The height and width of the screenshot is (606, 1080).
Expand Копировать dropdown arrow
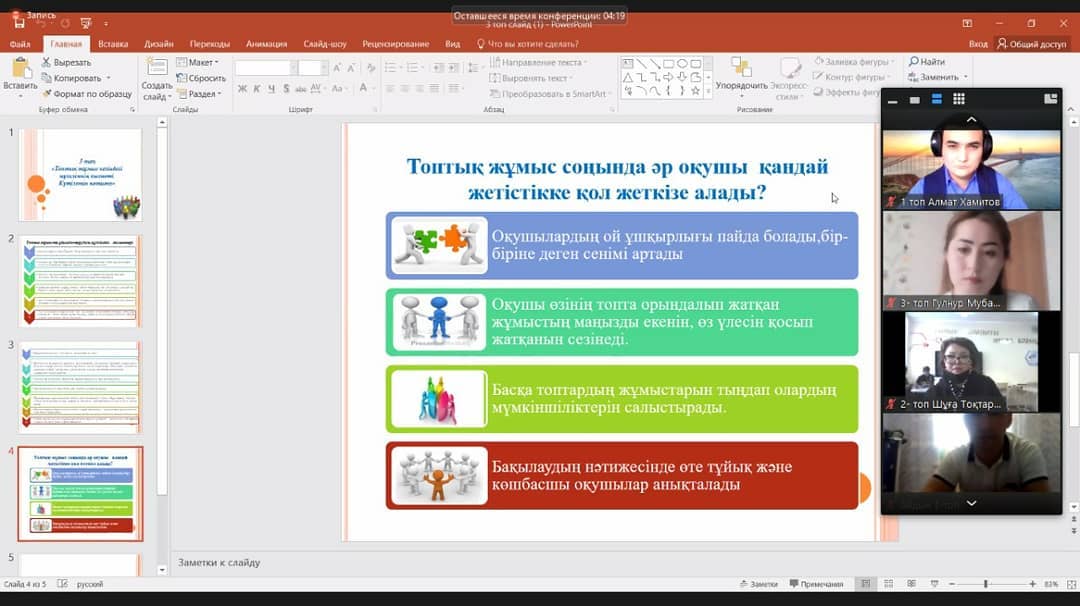[x=108, y=78]
